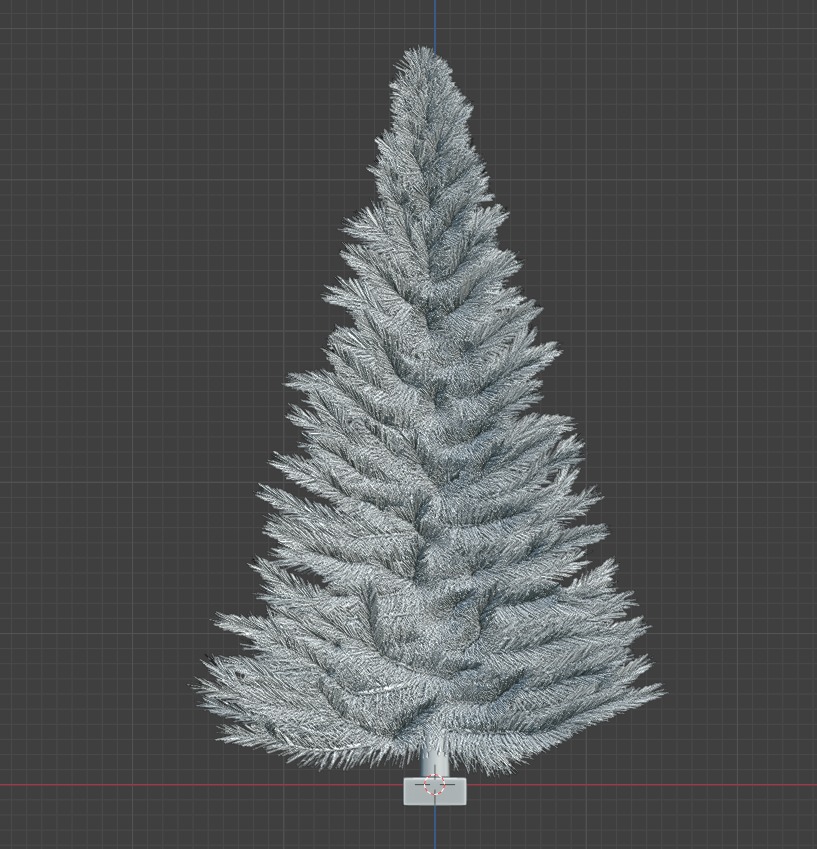Select the cylindrical trunk above the stand
This screenshot has height=849, width=817.
tap(435, 761)
